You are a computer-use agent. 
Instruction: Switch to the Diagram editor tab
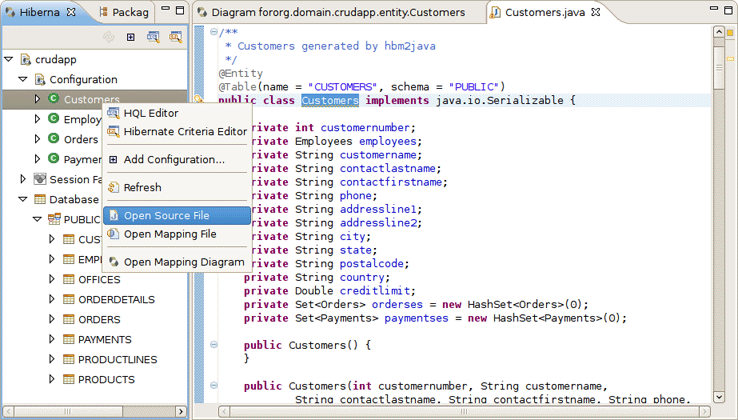coord(337,13)
